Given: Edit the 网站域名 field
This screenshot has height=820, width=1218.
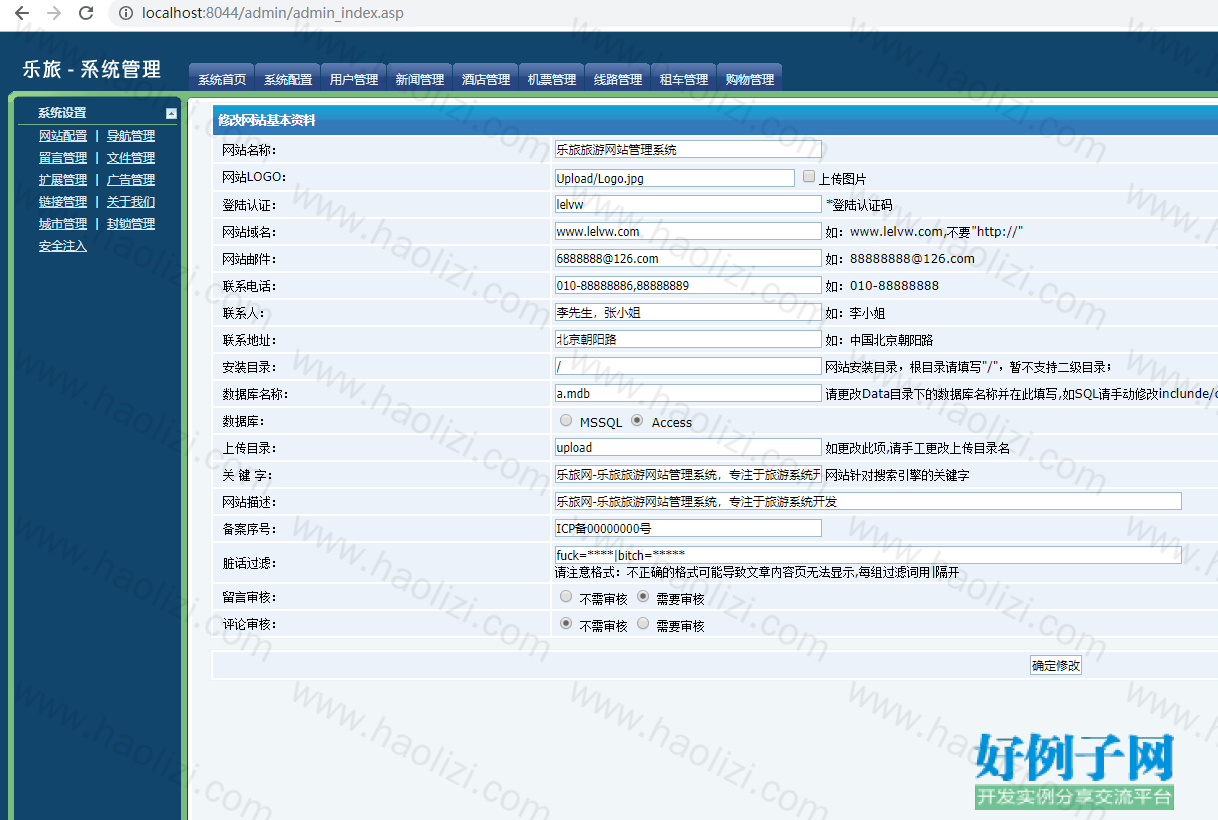Looking at the screenshot, I should pyautogui.click(x=688, y=231).
